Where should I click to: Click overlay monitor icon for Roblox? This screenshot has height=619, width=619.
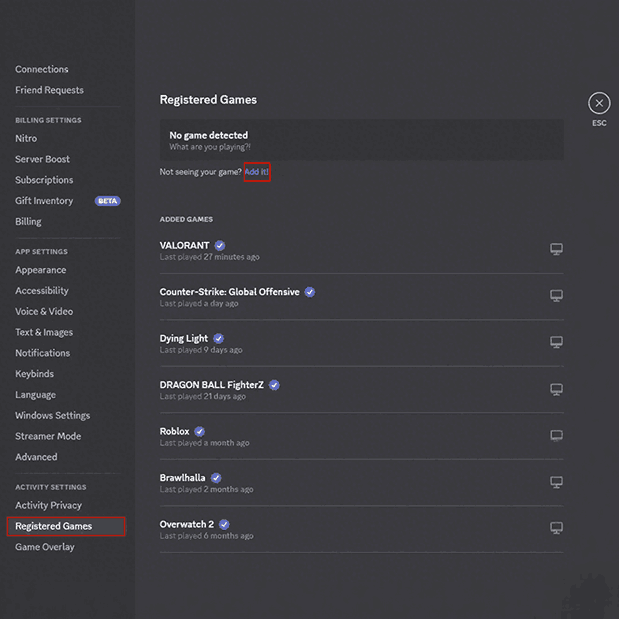click(x=556, y=435)
